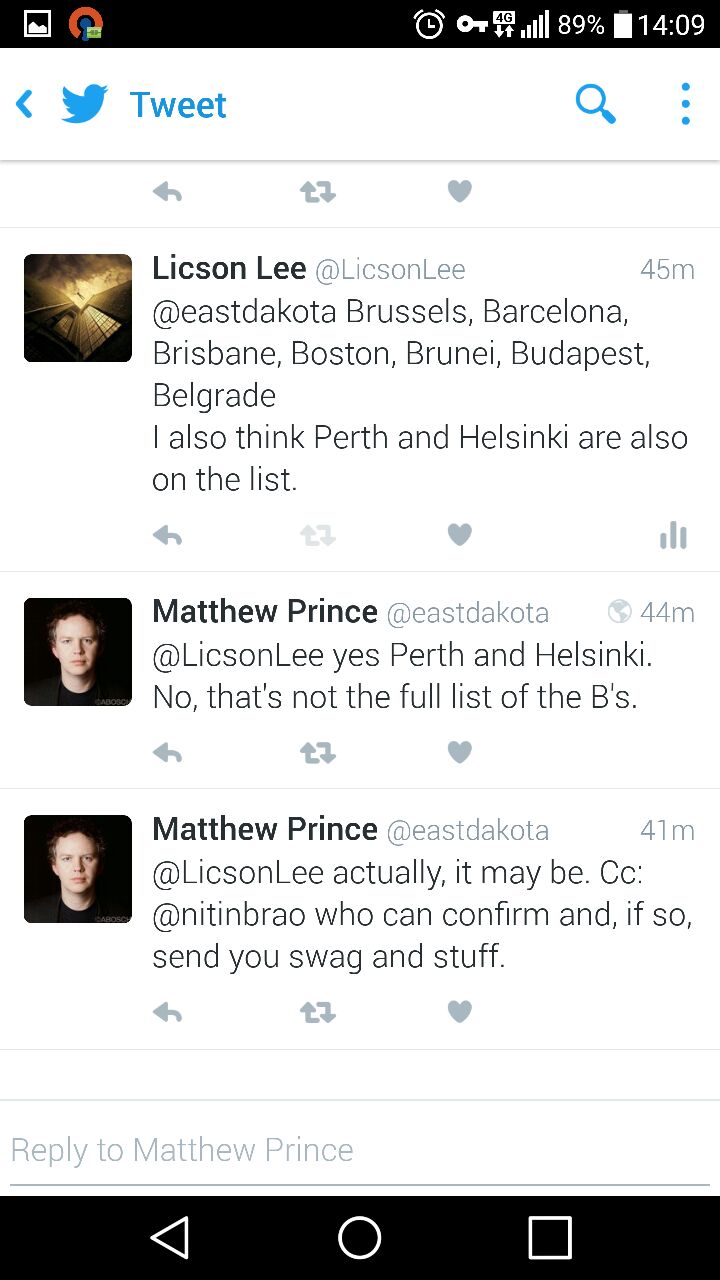Open recent apps with square button

[550, 1238]
